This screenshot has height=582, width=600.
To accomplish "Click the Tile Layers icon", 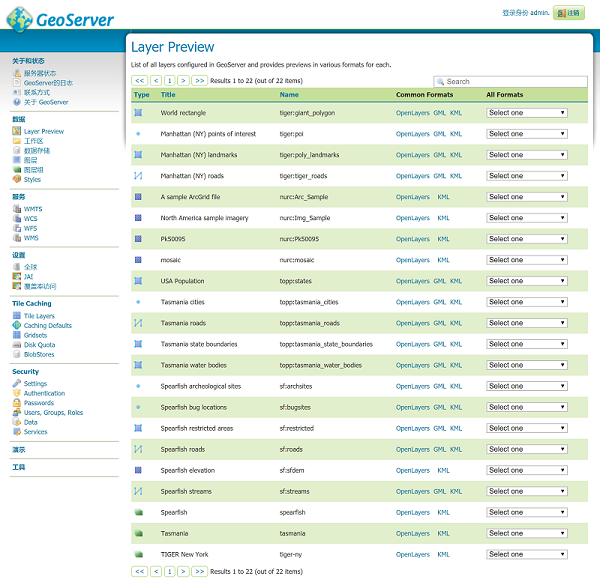I will point(16,316).
